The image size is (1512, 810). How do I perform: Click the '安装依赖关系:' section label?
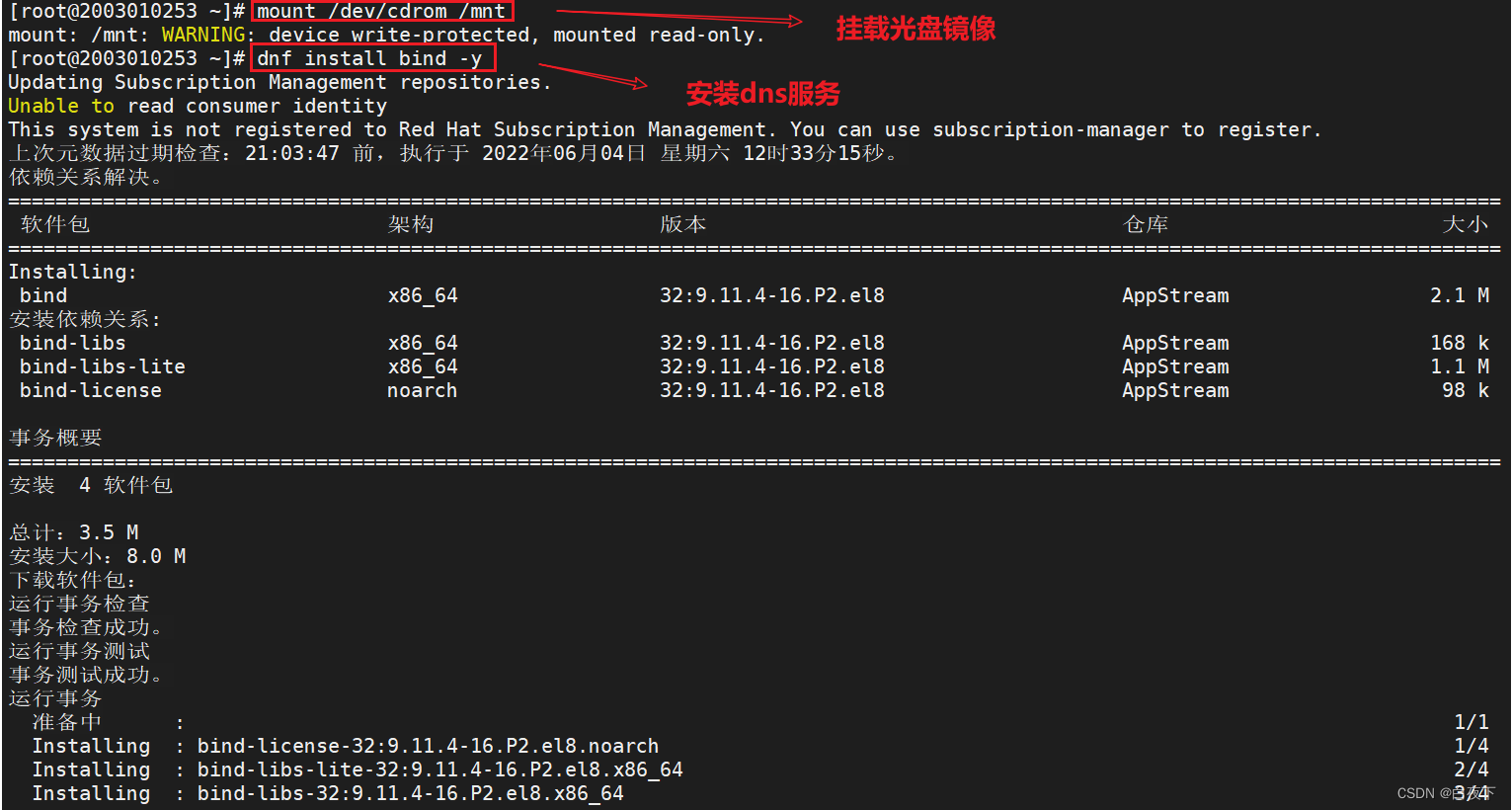(85, 319)
